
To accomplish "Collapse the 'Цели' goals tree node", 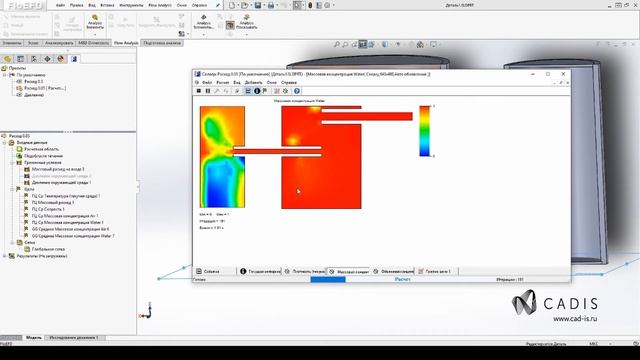I will point(12,189).
